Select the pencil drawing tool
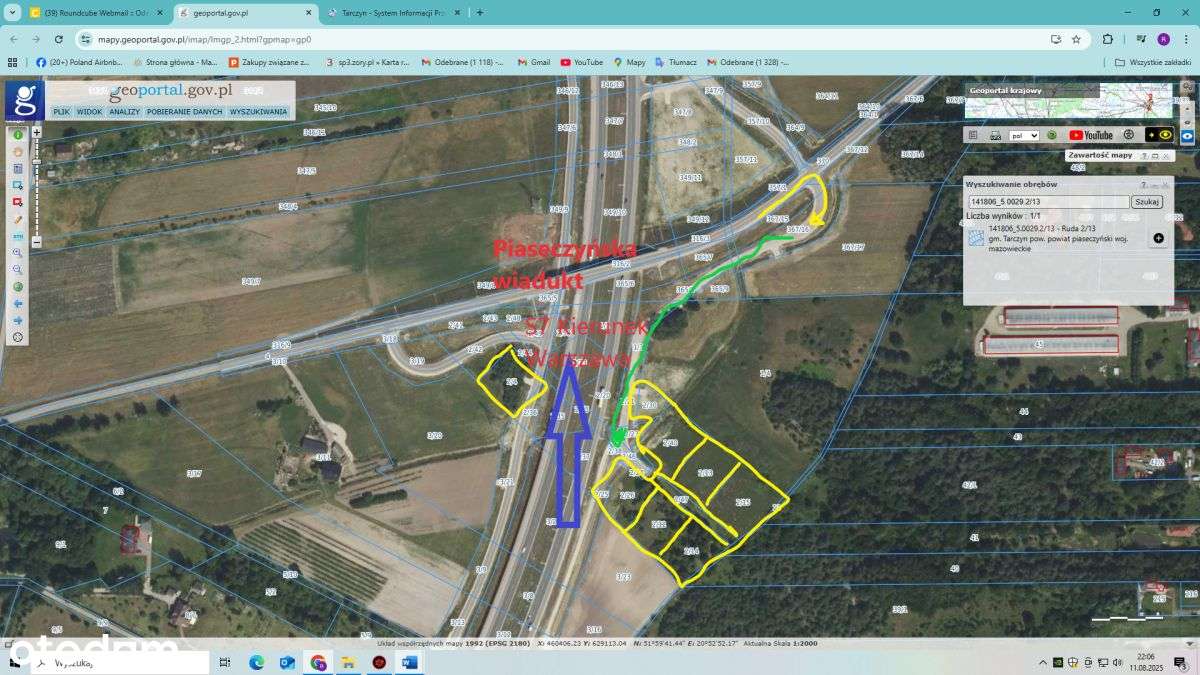The image size is (1200, 675). point(18,219)
